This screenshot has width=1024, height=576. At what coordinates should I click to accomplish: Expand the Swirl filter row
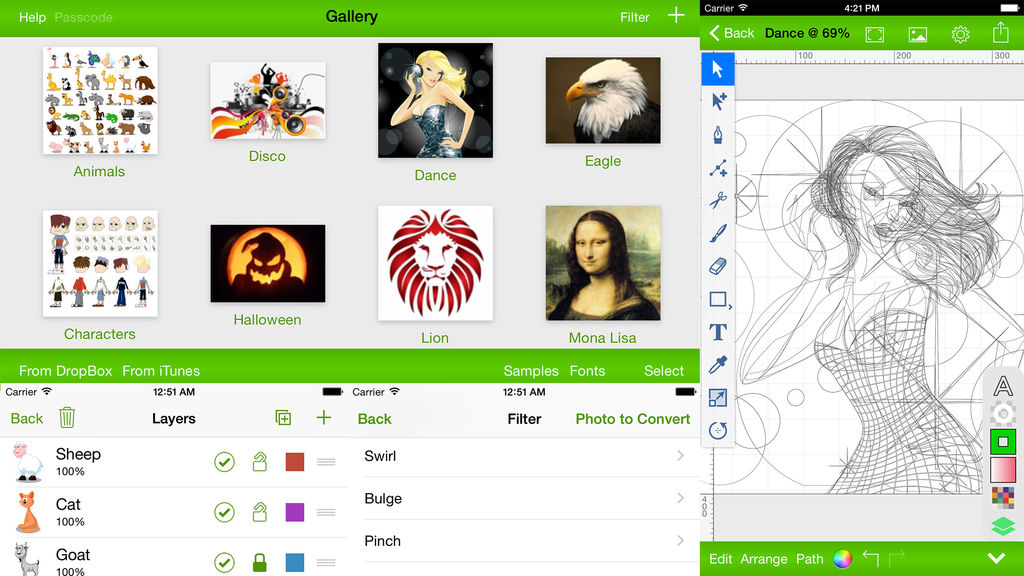(524, 456)
